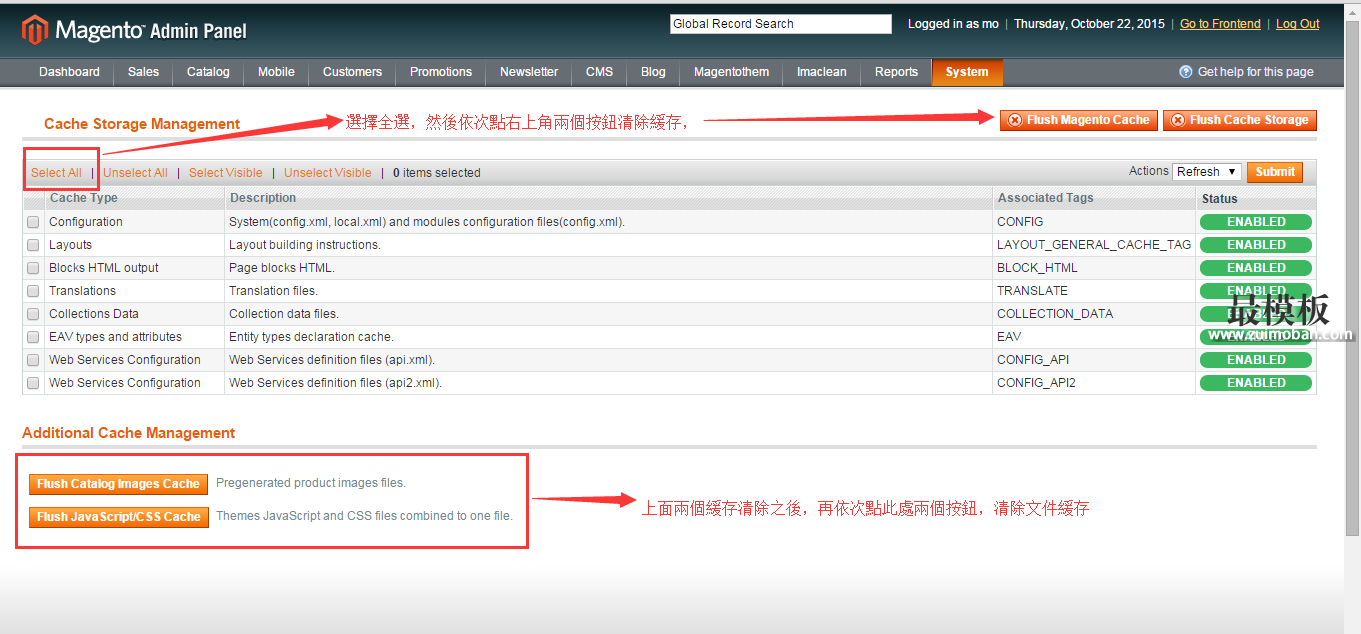1361x634 pixels.
Task: Tick the checkbox for the CONFIG_API2 row
Action: 33,383
